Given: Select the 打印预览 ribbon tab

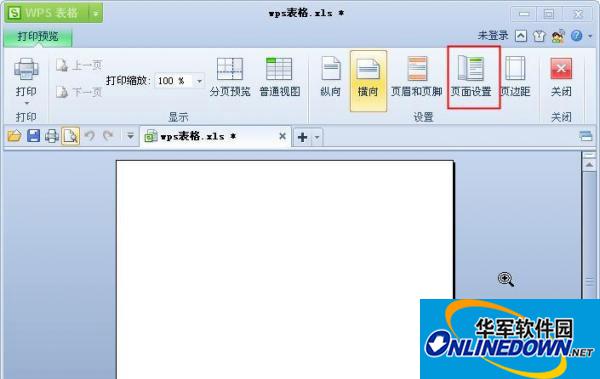Looking at the screenshot, I should tap(38, 37).
